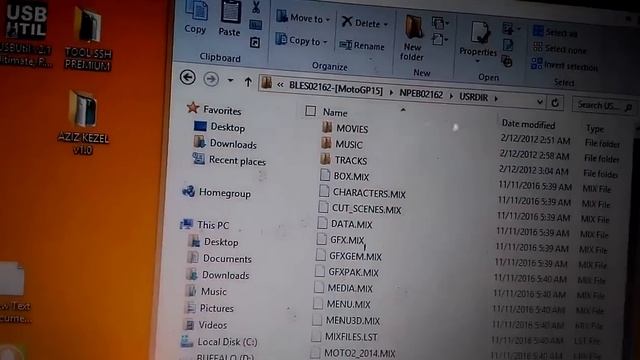Viewport: 640px width, 360px height.
Task: Select the TRACKS folder
Action: (x=351, y=160)
